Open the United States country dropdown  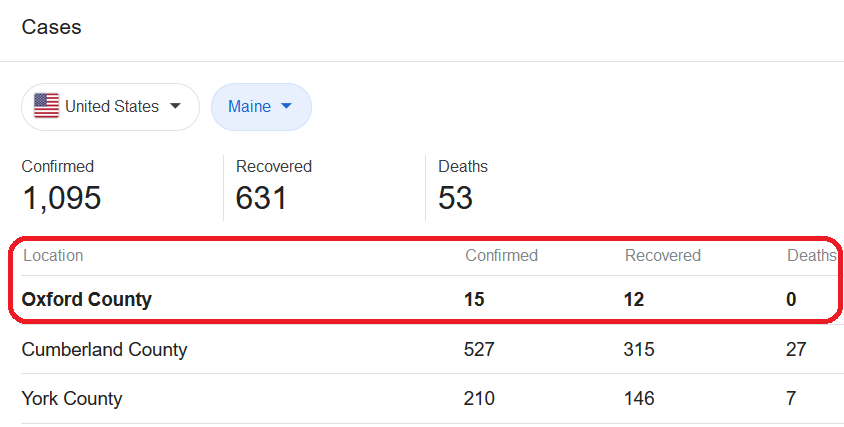pos(110,107)
